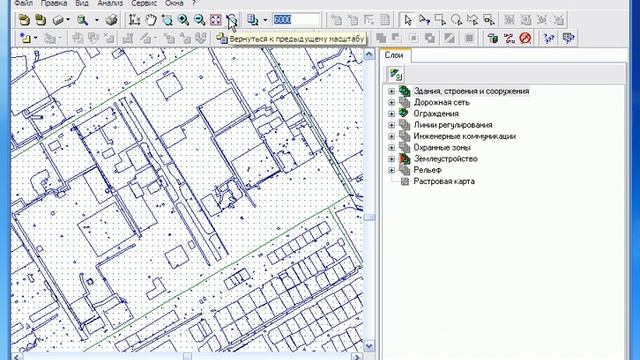Click the scale selection icon
640x360 pixels.
pyautogui.click(x=253, y=20)
